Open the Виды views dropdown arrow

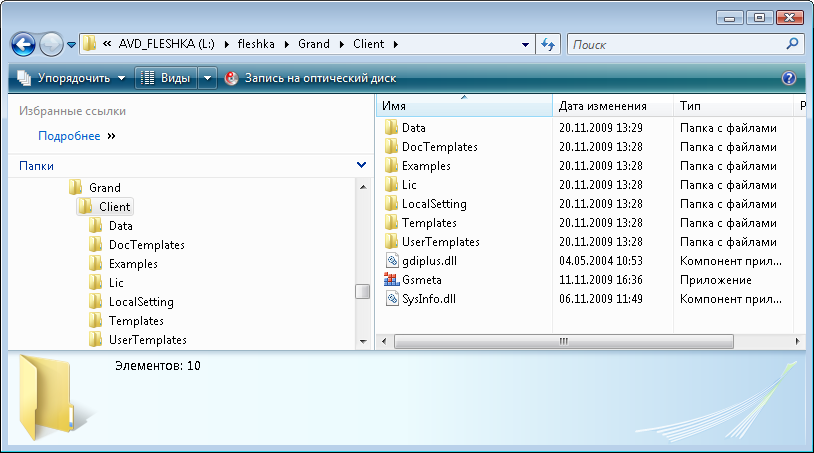(x=208, y=78)
